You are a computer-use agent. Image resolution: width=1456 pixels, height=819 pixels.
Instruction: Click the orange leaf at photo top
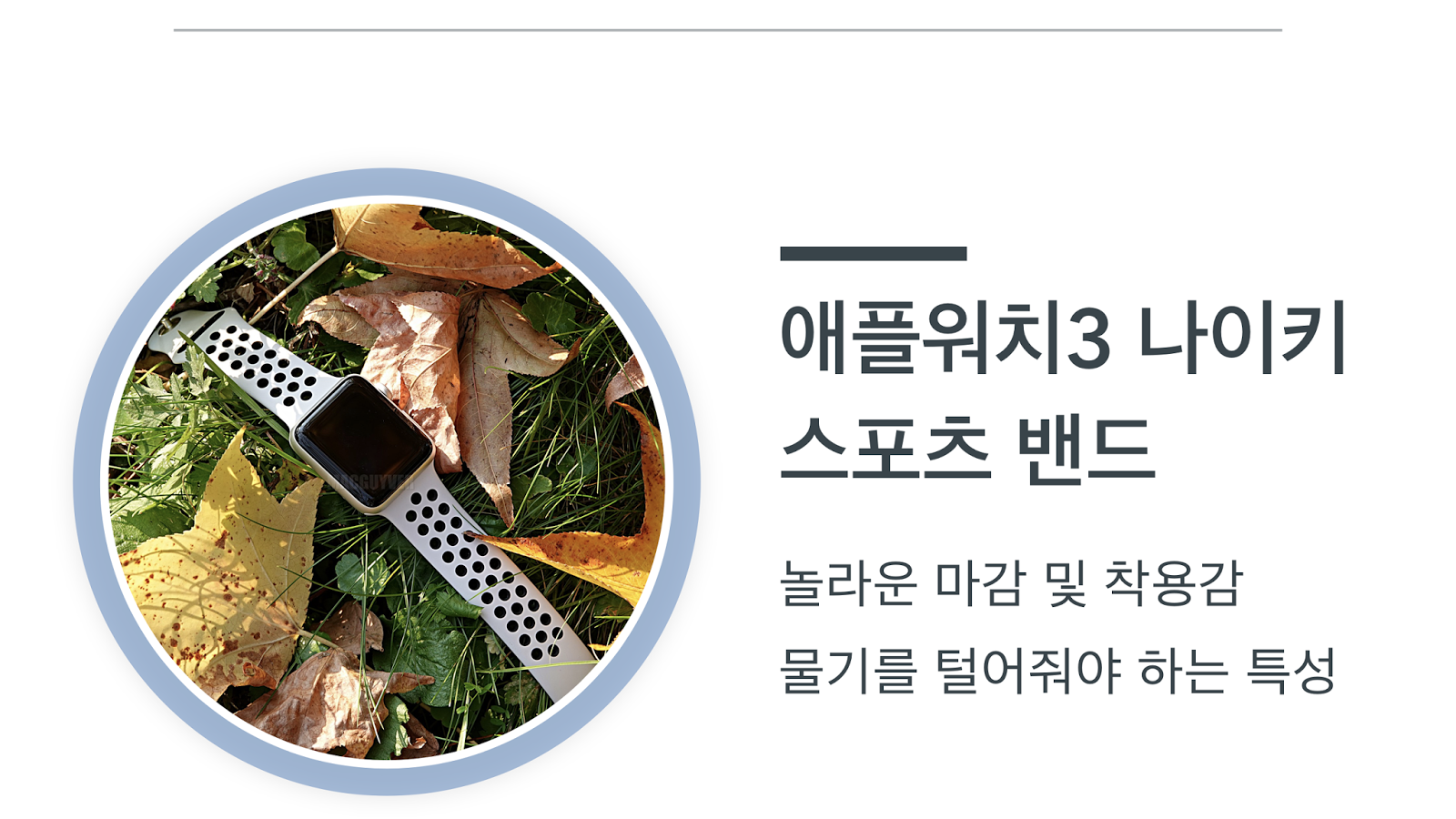(x=437, y=244)
